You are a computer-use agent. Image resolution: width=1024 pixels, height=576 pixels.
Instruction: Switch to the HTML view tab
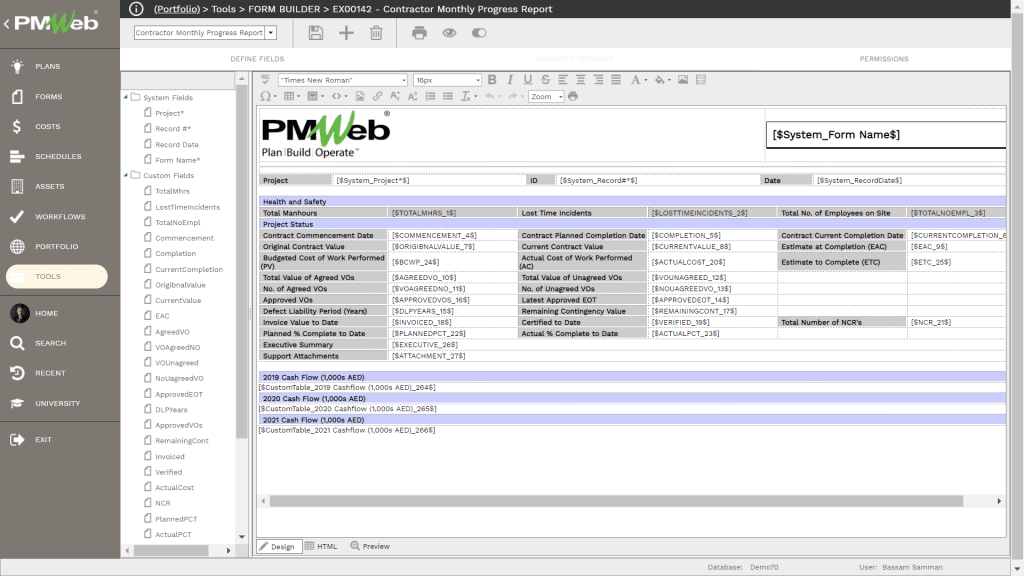coord(321,546)
